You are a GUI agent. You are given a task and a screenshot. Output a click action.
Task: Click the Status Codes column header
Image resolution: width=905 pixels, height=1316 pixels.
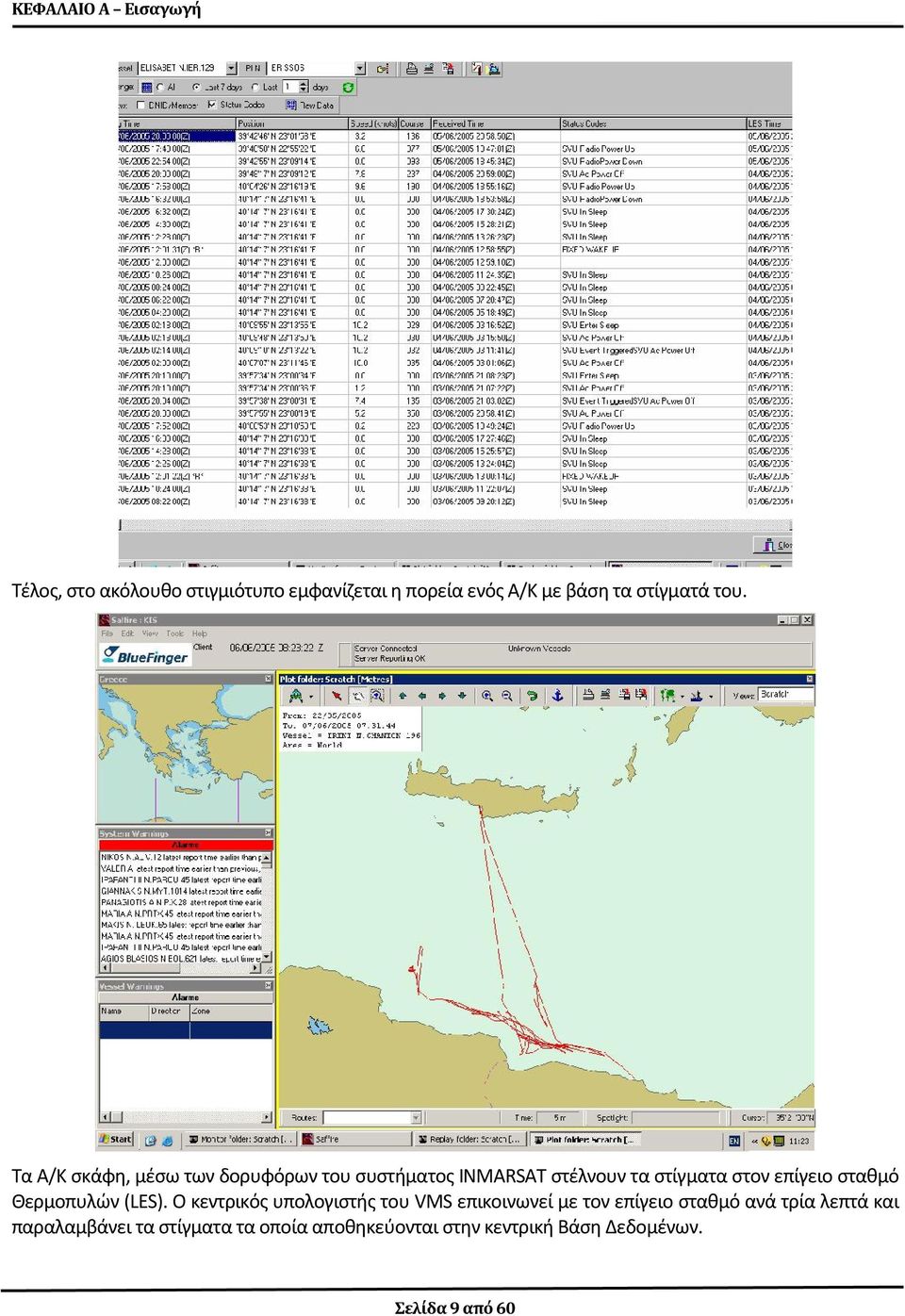tap(652, 123)
